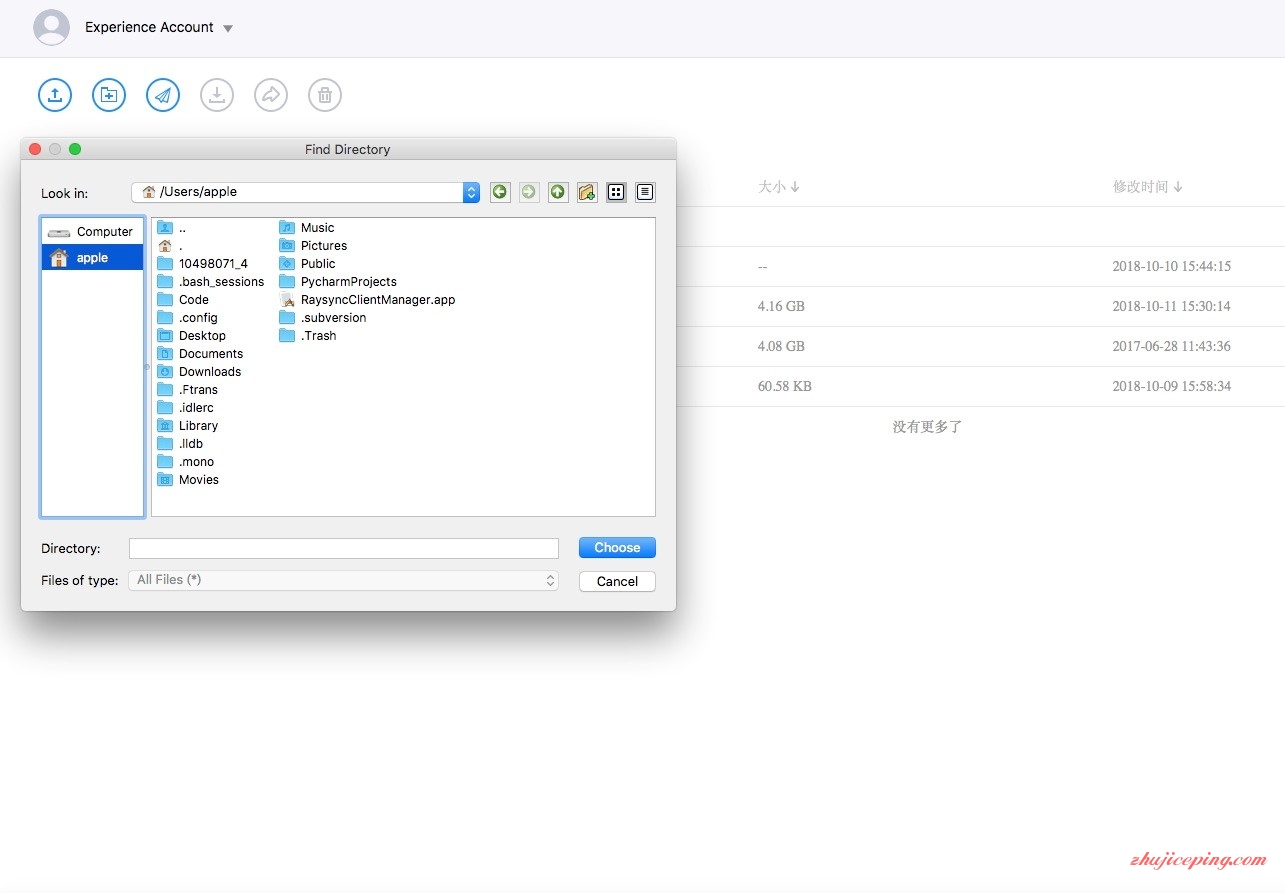Select the Pictures folder
This screenshot has width=1285, height=893.
tap(313, 246)
